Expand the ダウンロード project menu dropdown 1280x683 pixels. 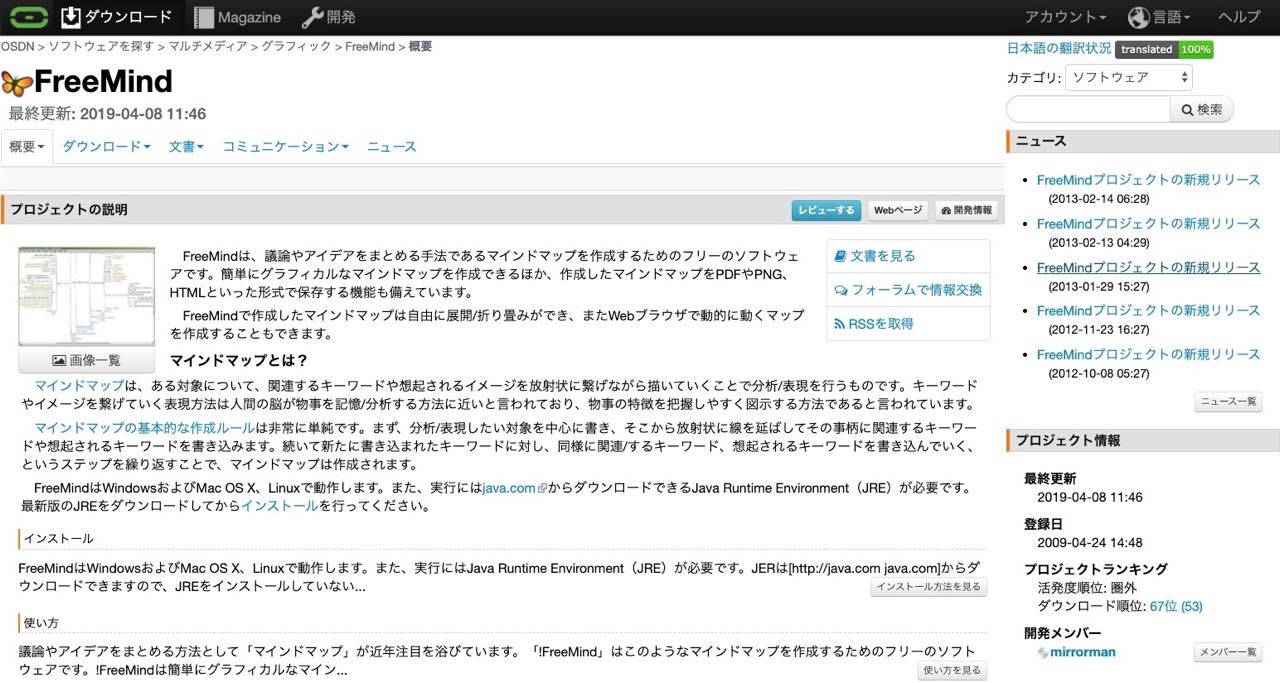pyautogui.click(x=106, y=147)
